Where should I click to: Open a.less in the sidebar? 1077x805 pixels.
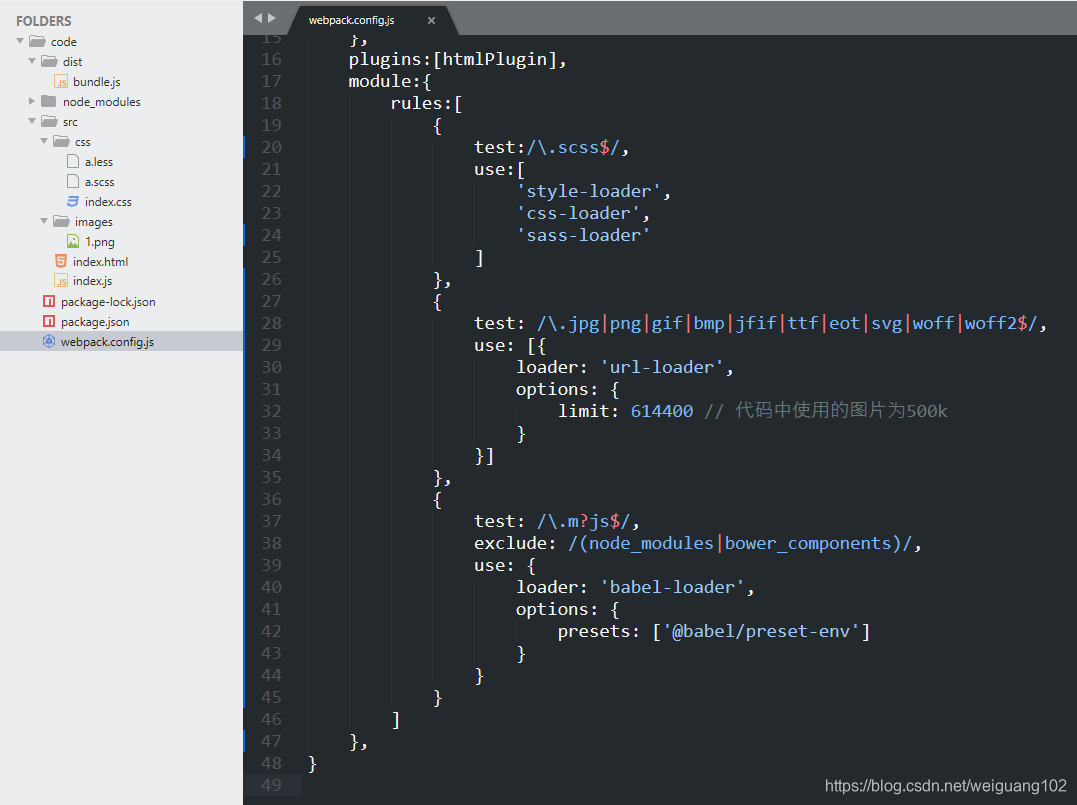99,161
